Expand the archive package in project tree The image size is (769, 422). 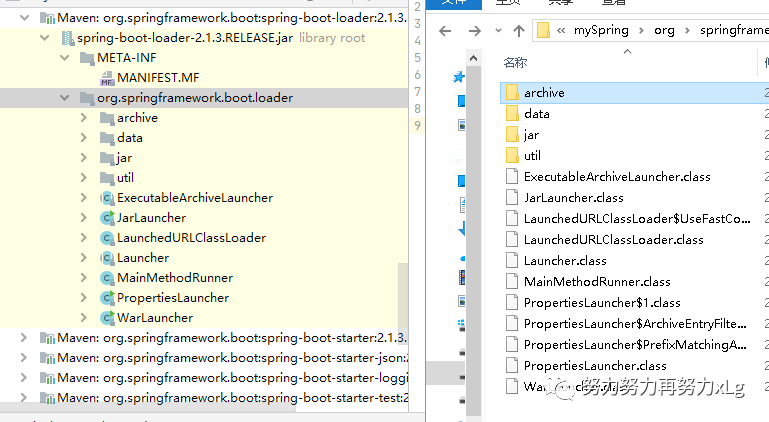[83, 118]
